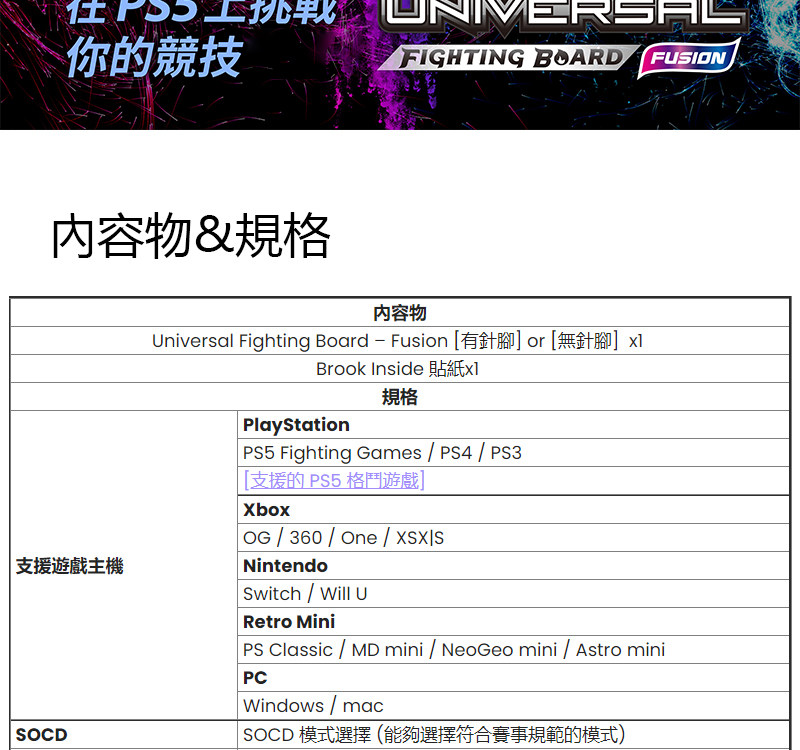Click the 規格 table header cell
This screenshot has width=800, height=750.
click(x=400, y=397)
